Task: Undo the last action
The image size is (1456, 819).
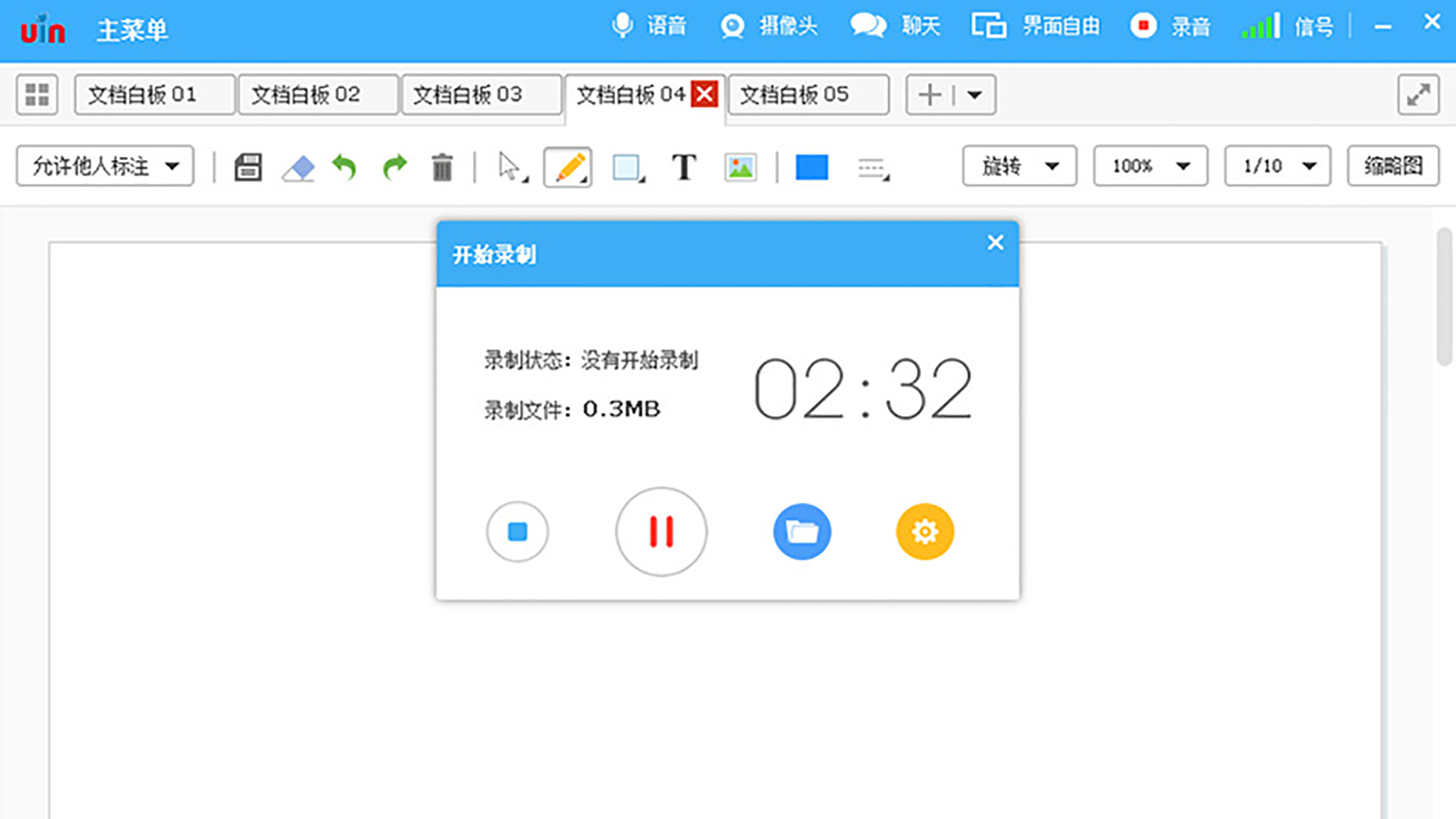Action: pyautogui.click(x=345, y=167)
